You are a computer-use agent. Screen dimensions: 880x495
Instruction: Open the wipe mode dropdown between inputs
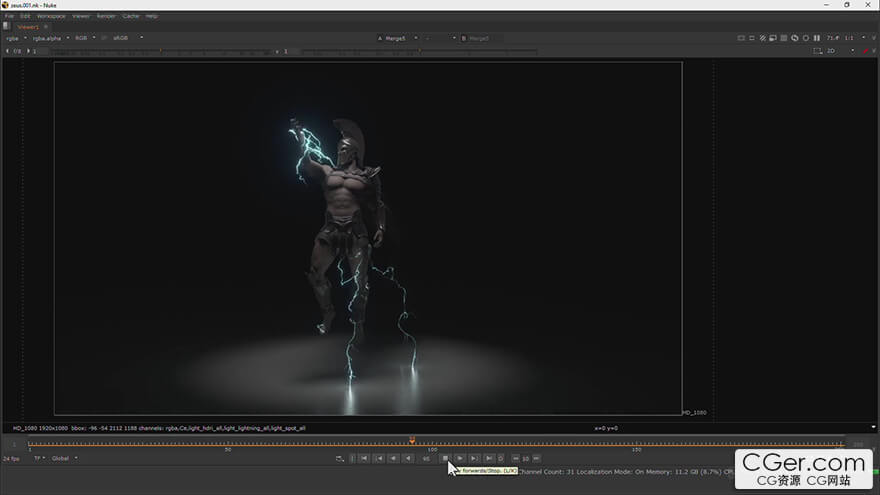[440, 38]
